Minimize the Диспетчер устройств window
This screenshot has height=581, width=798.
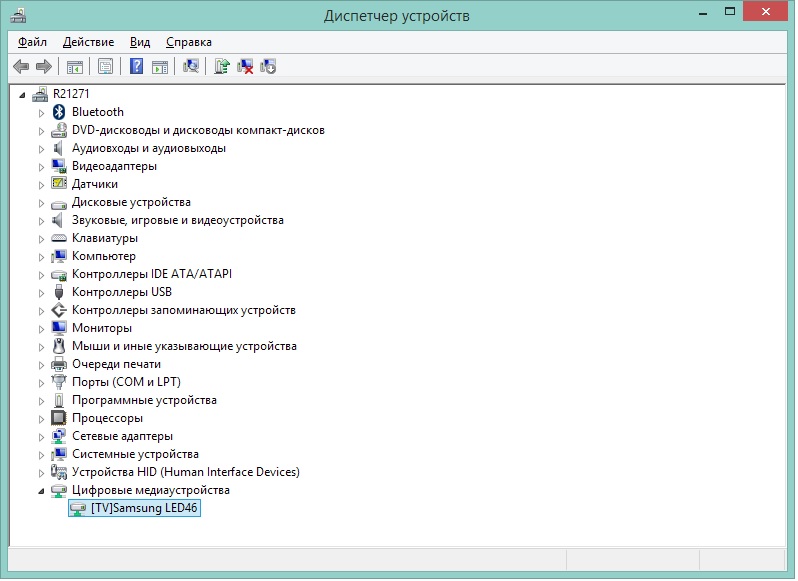point(703,13)
